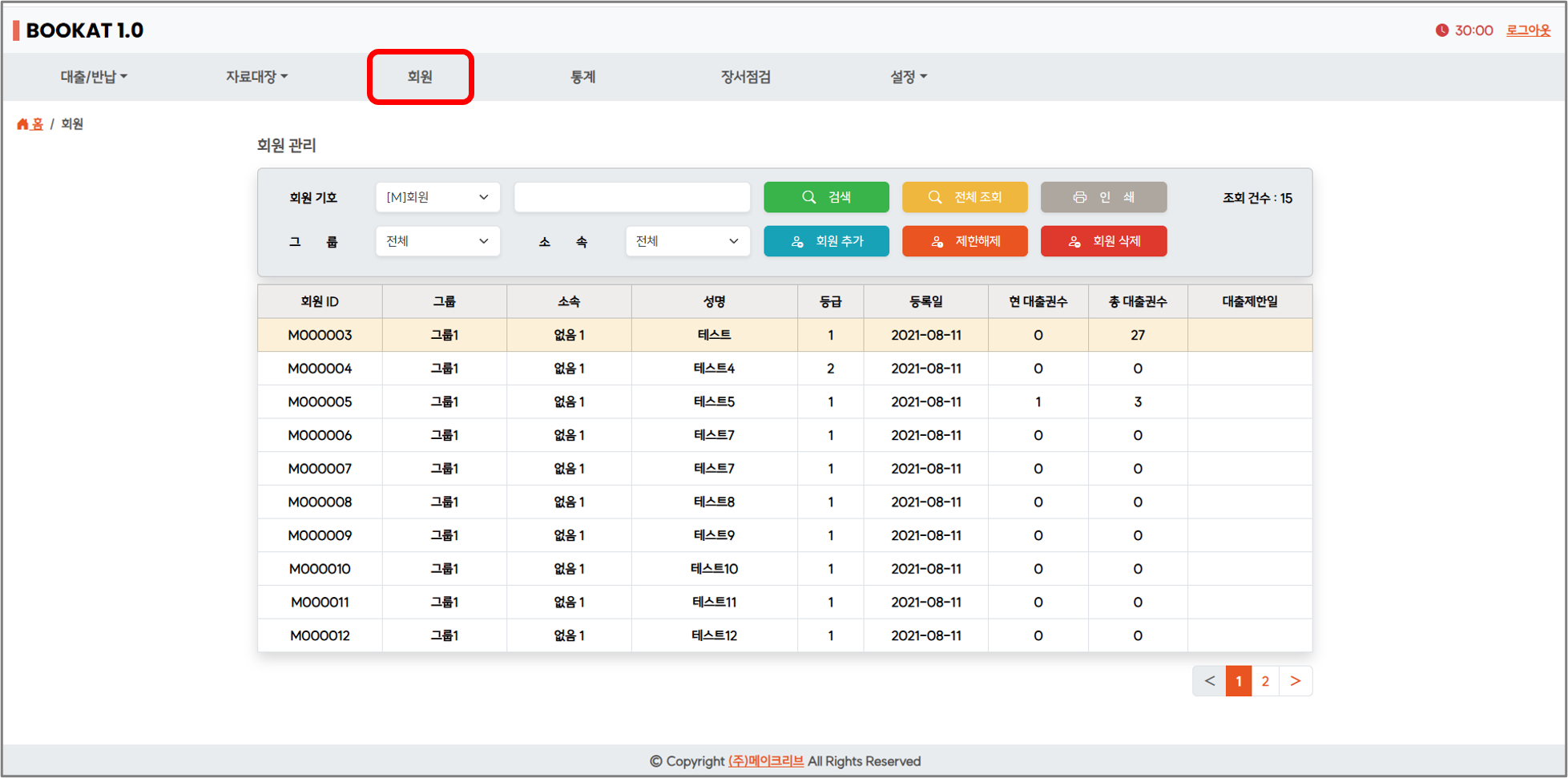Go to page 2 of results
Screen dimensions: 1568x778
(x=1265, y=681)
